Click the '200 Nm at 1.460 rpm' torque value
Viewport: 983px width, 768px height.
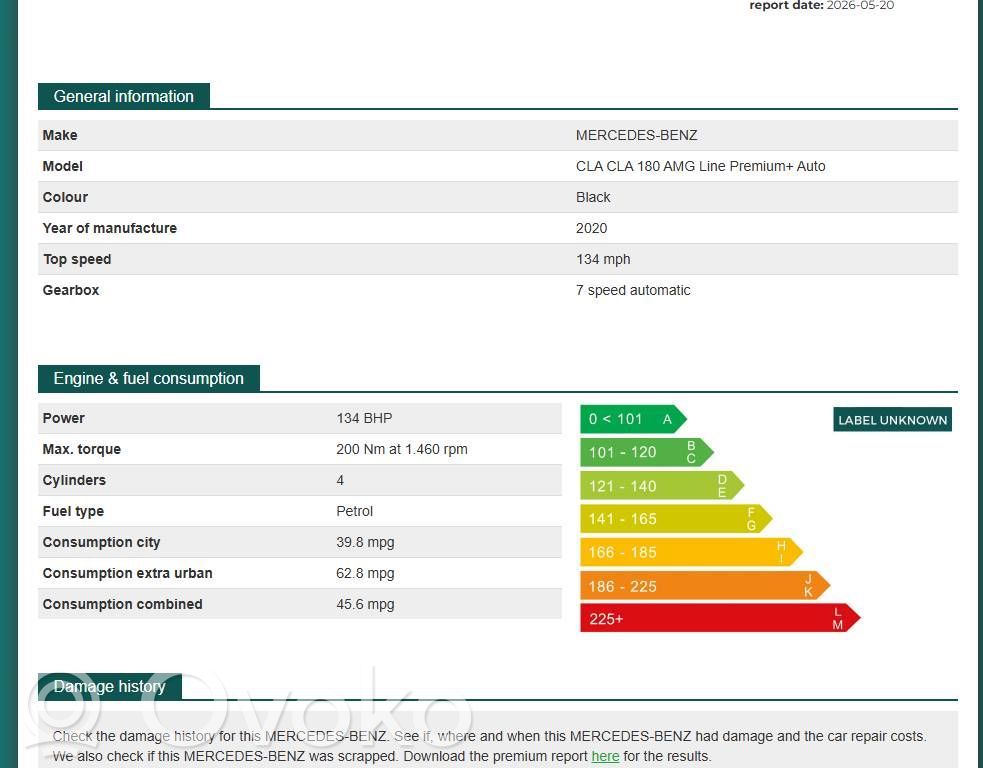tap(402, 450)
